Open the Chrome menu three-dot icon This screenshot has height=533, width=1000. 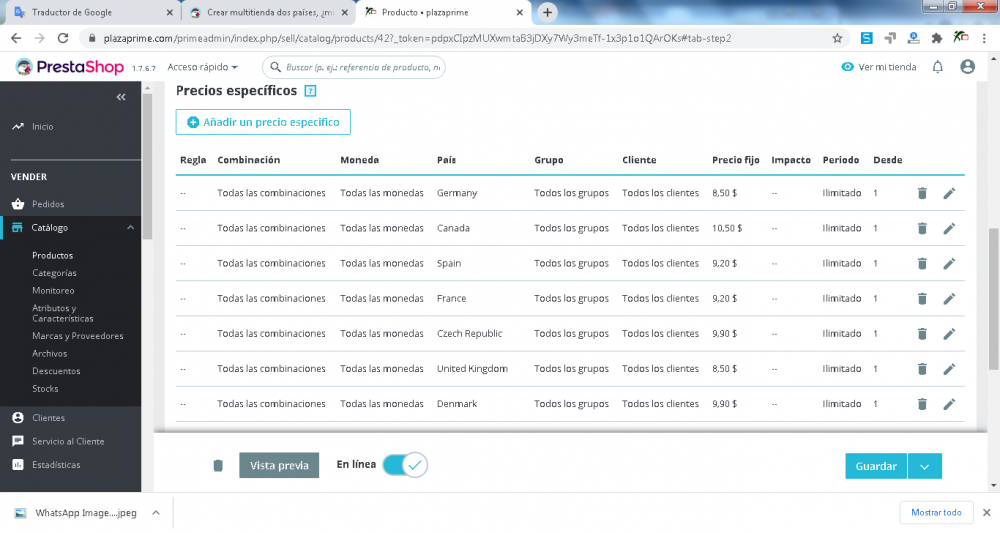(x=986, y=38)
